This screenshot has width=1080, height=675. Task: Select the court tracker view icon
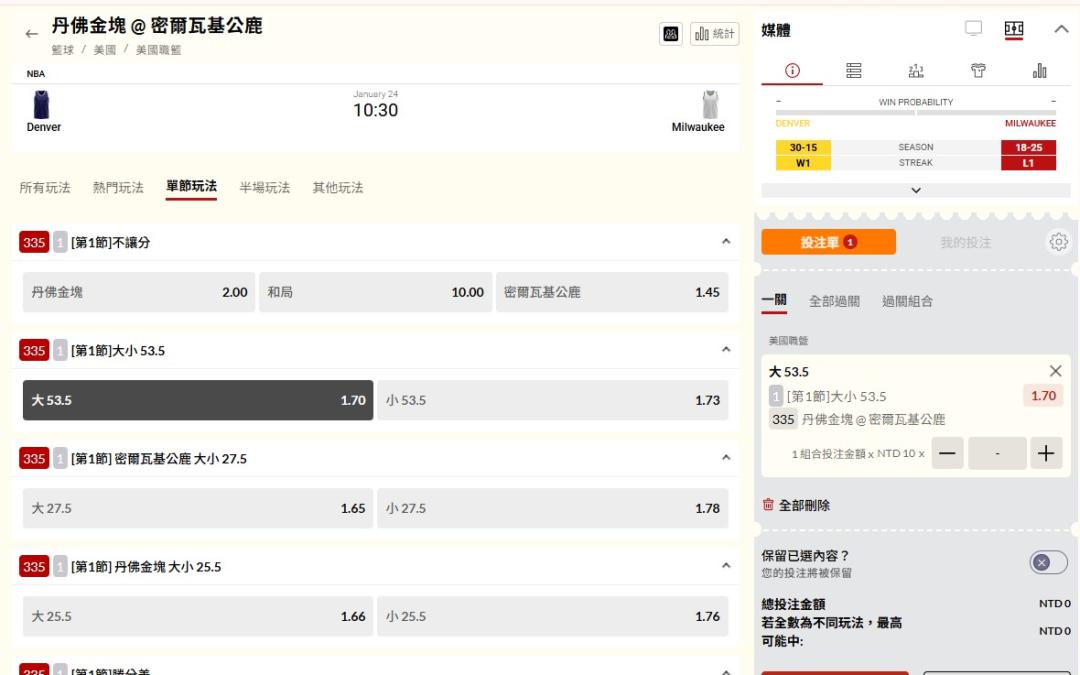click(x=1014, y=29)
